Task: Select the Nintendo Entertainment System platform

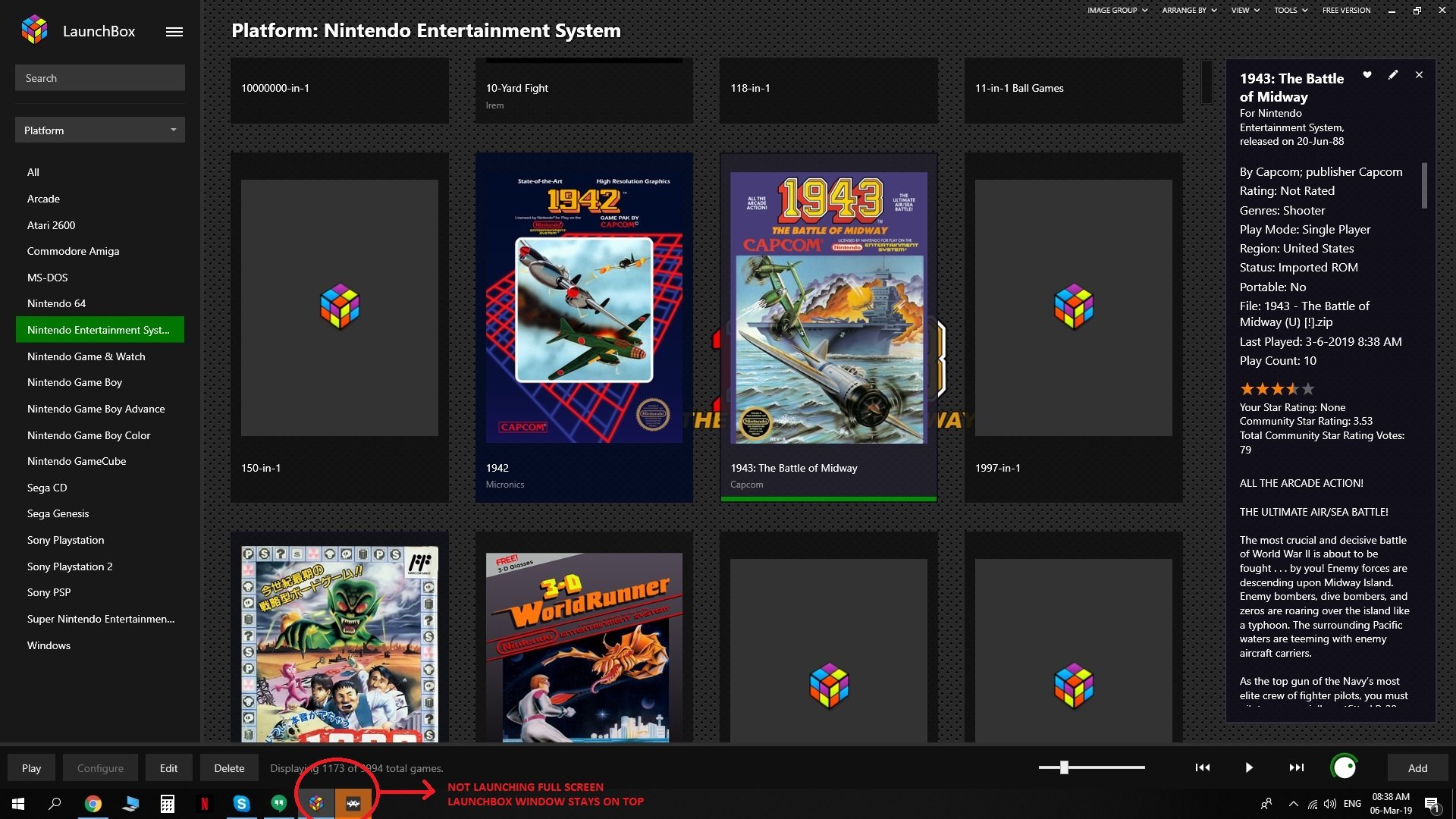Action: [100, 330]
